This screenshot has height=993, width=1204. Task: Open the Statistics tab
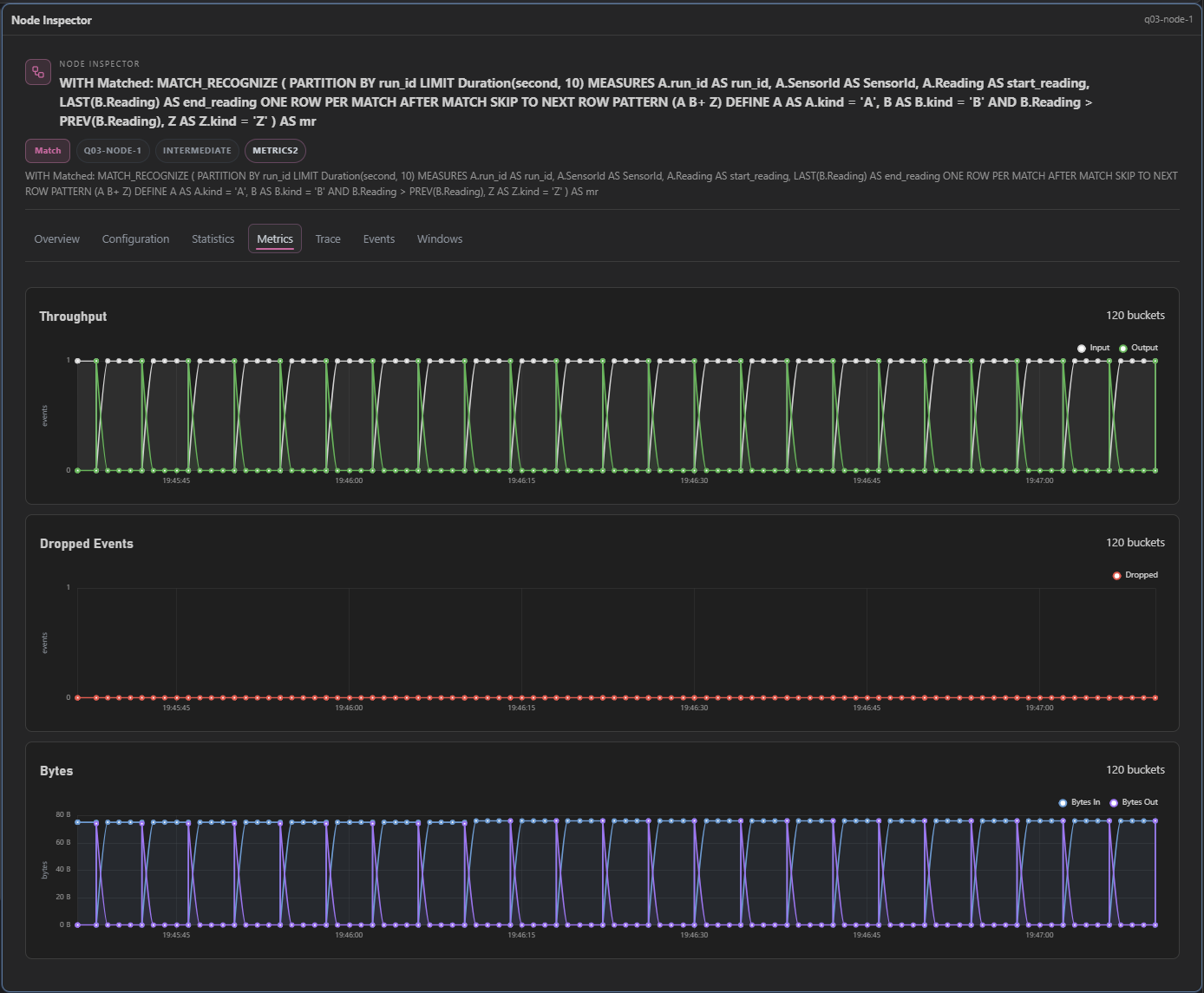pyautogui.click(x=213, y=239)
